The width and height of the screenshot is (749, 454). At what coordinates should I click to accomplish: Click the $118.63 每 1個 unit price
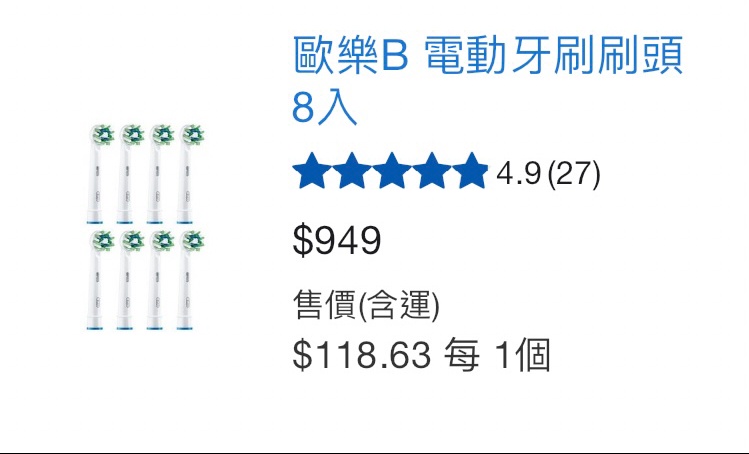pos(422,355)
